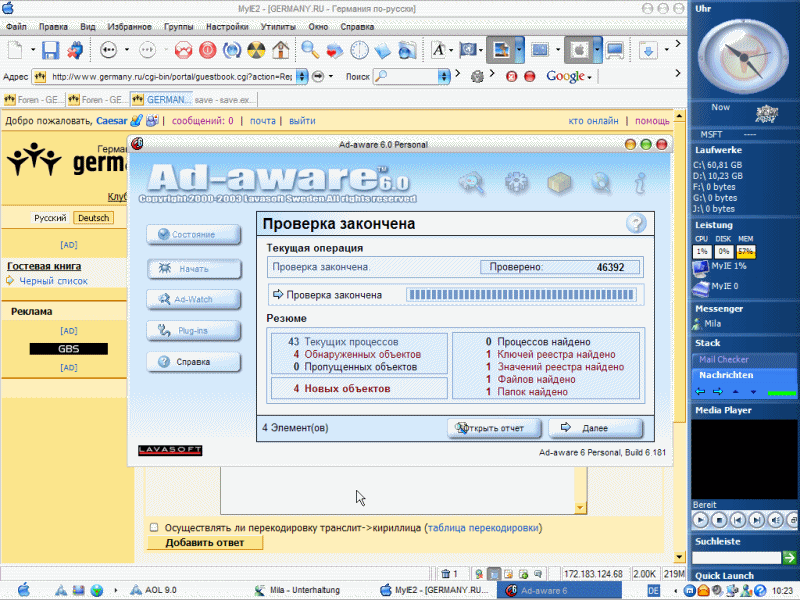This screenshot has width=800, height=600.
Task: Click the blue refresh toolbar icon
Action: 232,50
